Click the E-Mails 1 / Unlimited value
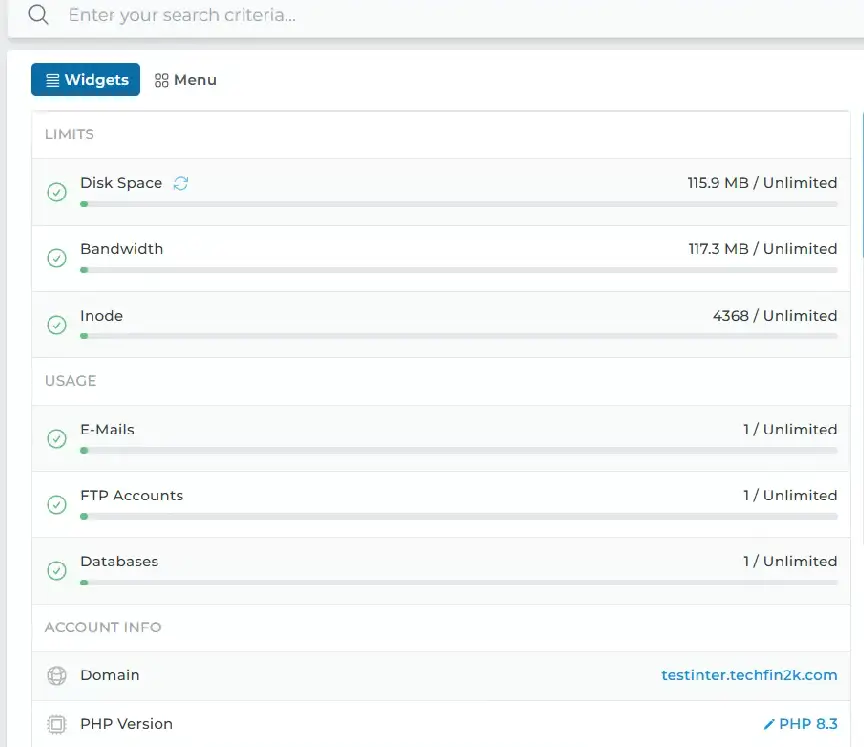Screen dimensions: 864x747 pyautogui.click(x=790, y=429)
